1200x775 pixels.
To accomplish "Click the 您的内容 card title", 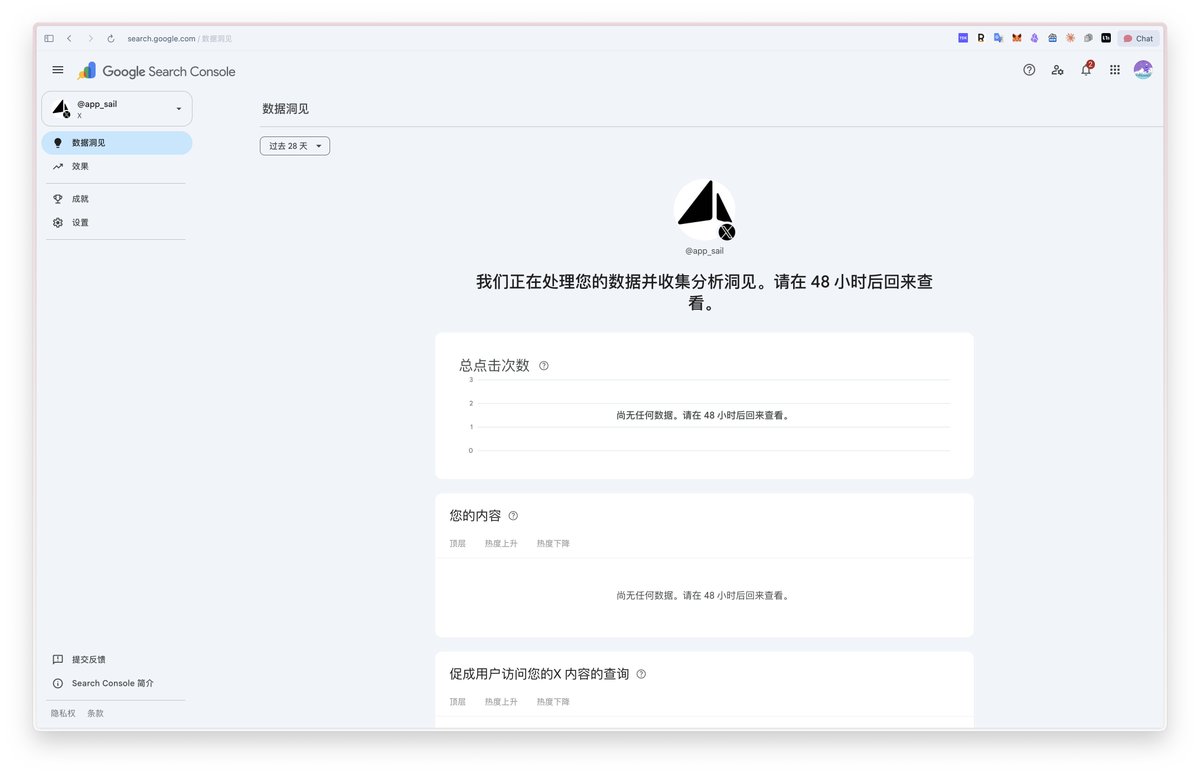I will tap(475, 516).
